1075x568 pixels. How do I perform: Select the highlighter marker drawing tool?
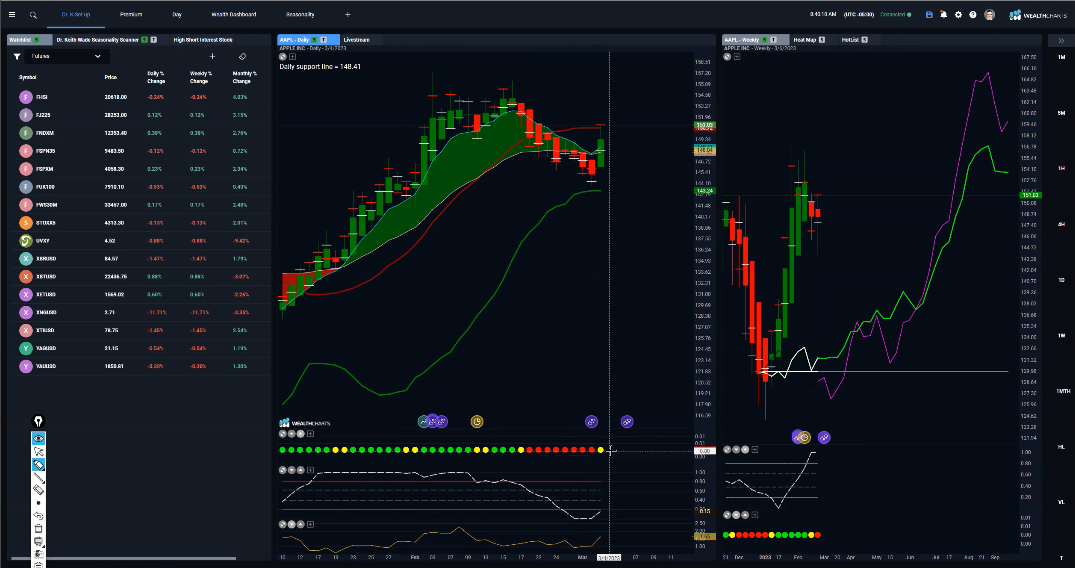point(38,464)
